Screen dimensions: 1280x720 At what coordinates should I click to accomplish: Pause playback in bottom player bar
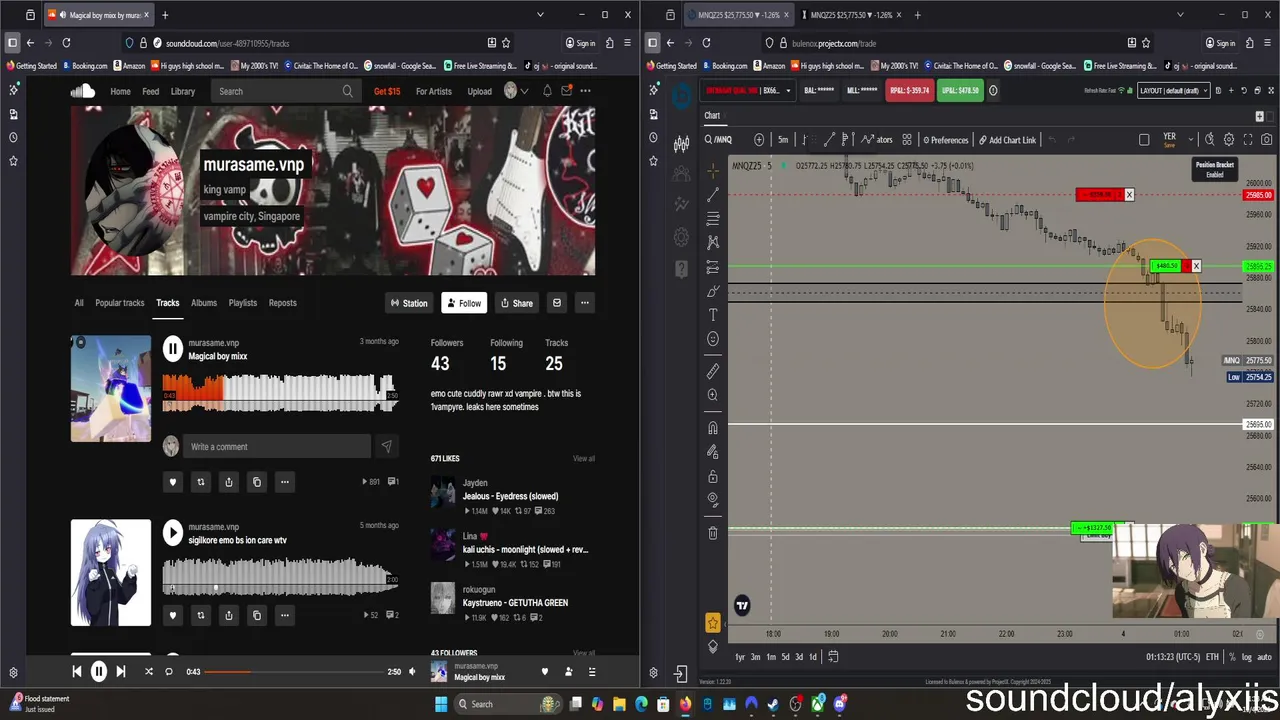(x=99, y=672)
